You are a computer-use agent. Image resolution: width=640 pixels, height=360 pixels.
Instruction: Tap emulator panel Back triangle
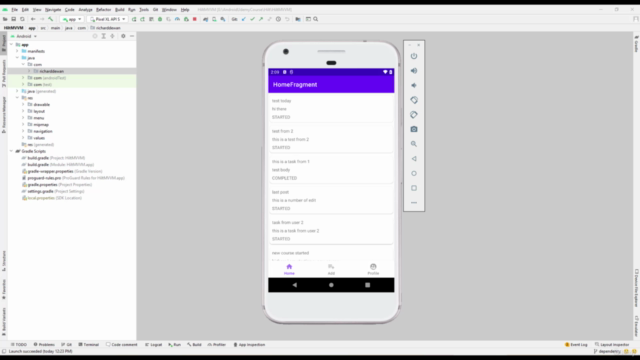(x=414, y=159)
